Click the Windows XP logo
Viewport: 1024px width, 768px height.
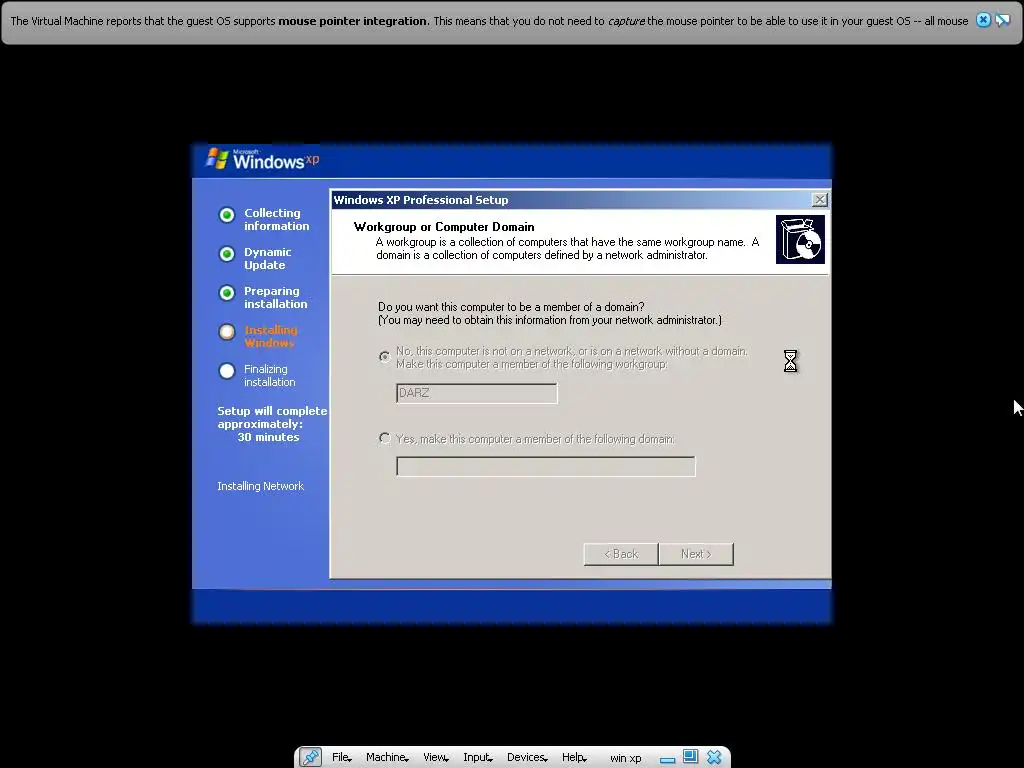pos(262,159)
